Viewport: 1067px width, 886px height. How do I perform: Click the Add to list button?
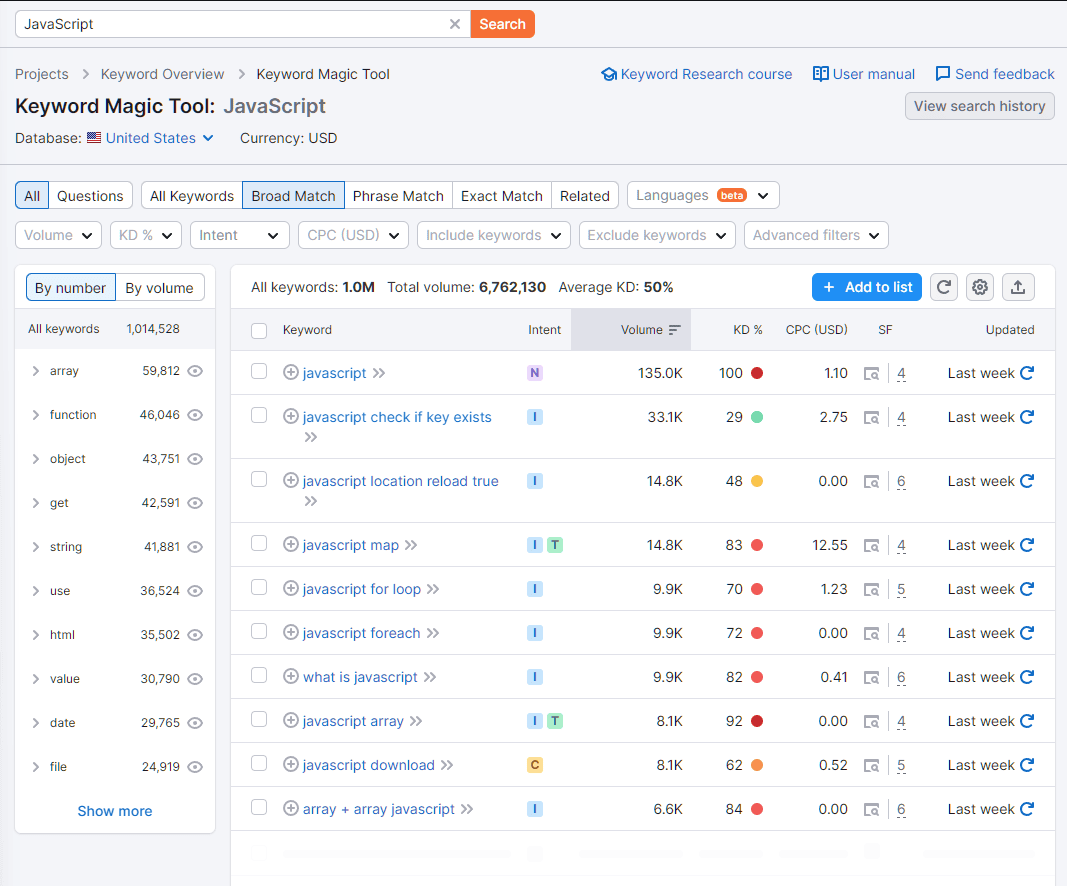867,287
